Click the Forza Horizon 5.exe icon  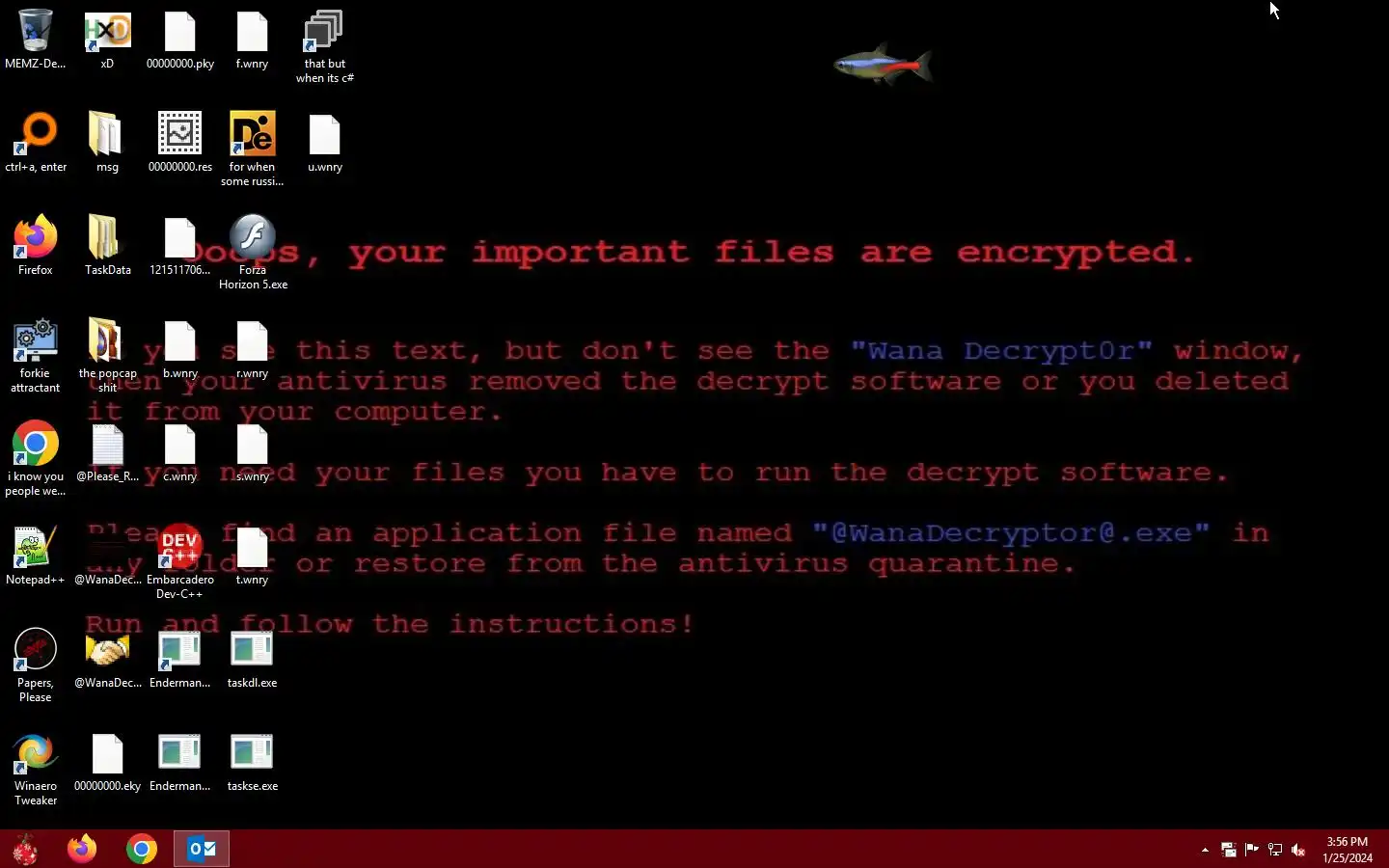point(253,252)
